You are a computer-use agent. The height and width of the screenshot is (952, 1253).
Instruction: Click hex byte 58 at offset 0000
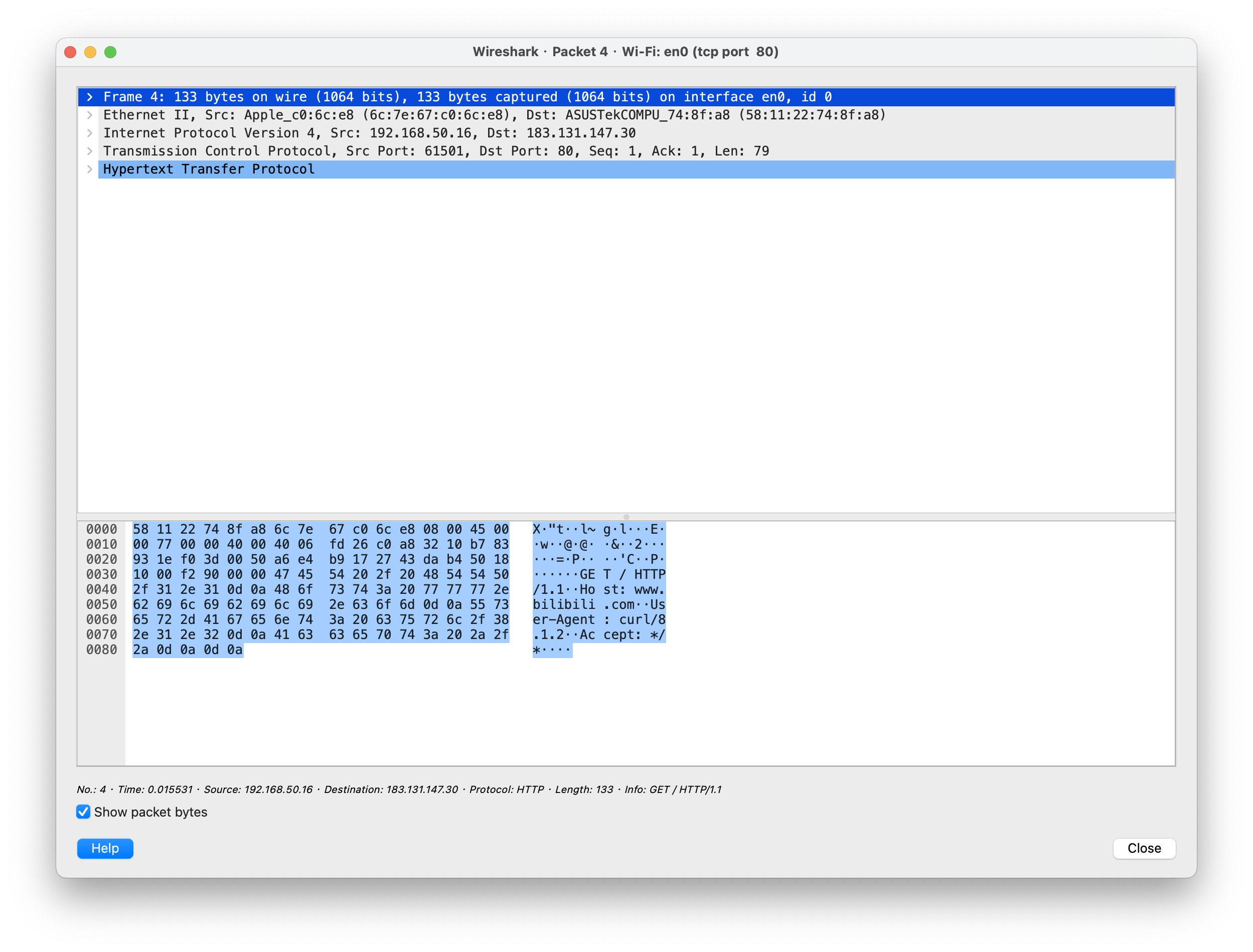pos(140,529)
